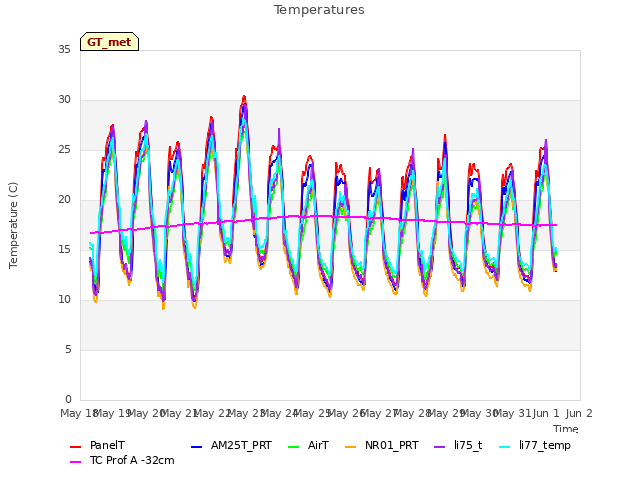Click the green AirT color marker

click(293, 447)
